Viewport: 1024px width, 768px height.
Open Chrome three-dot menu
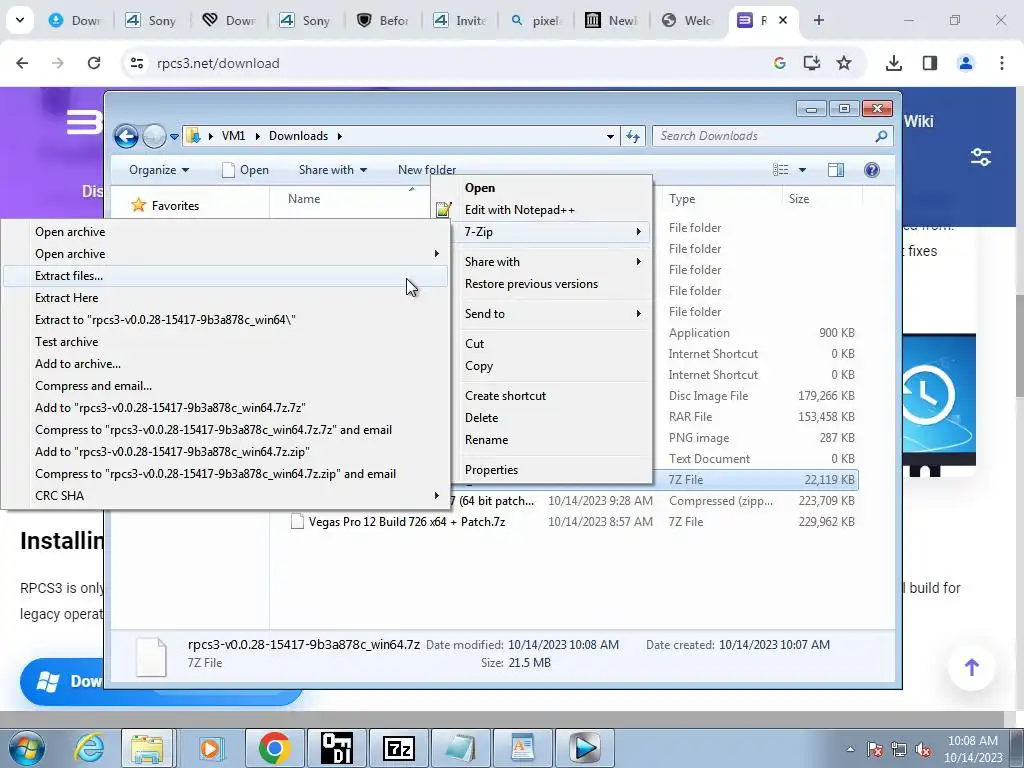click(1002, 63)
